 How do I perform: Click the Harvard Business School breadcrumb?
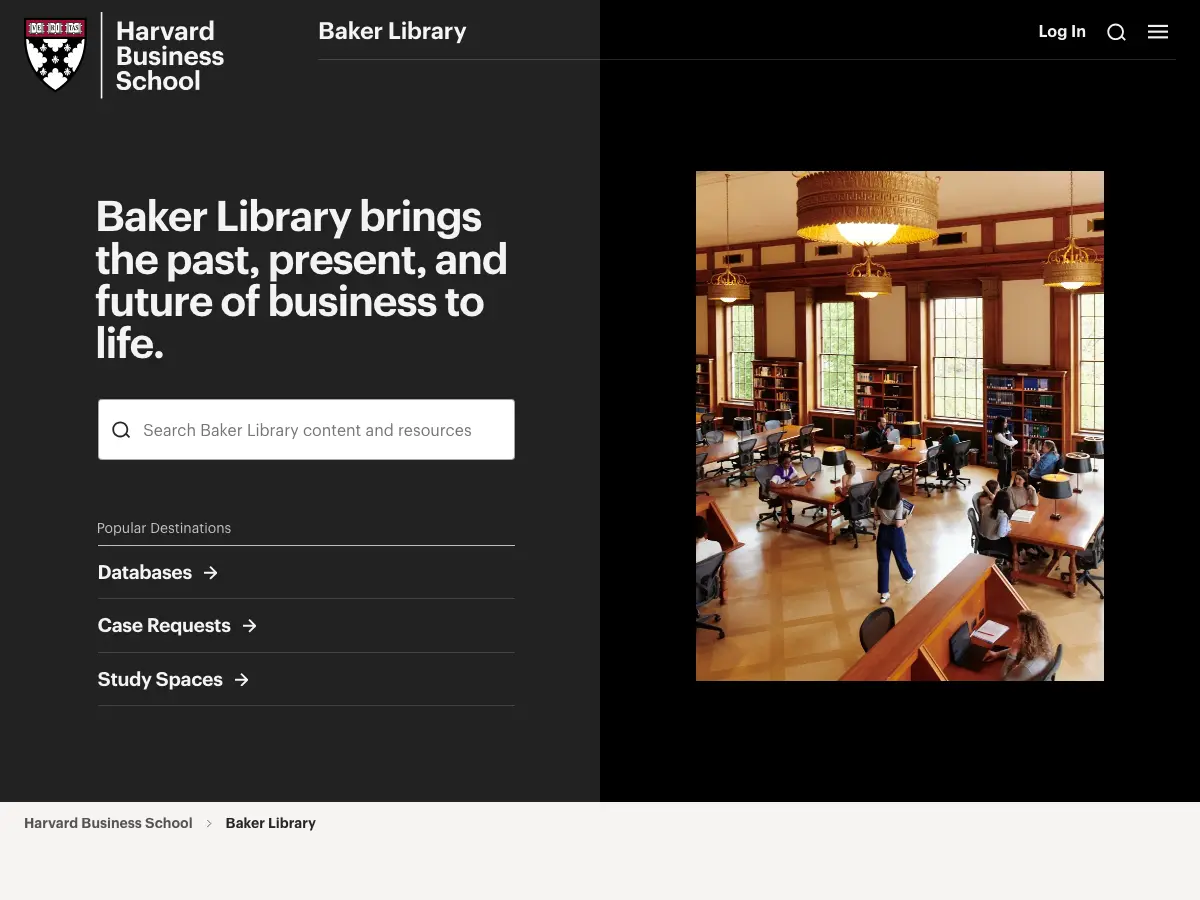click(108, 823)
